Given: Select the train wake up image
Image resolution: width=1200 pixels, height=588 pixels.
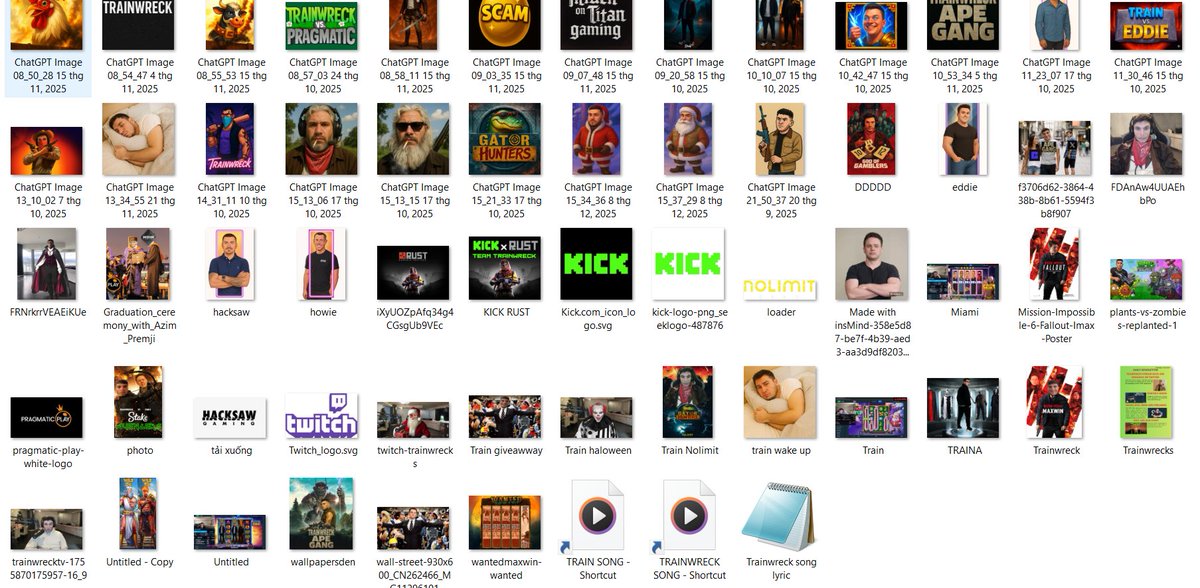Looking at the screenshot, I should click(x=781, y=402).
